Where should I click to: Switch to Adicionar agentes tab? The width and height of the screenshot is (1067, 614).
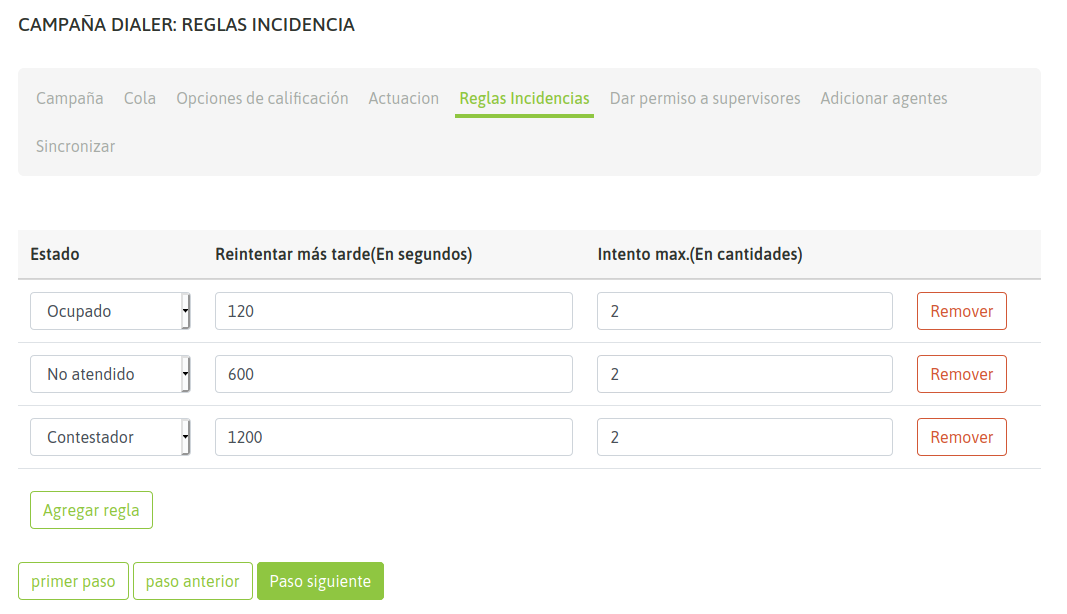pos(884,98)
